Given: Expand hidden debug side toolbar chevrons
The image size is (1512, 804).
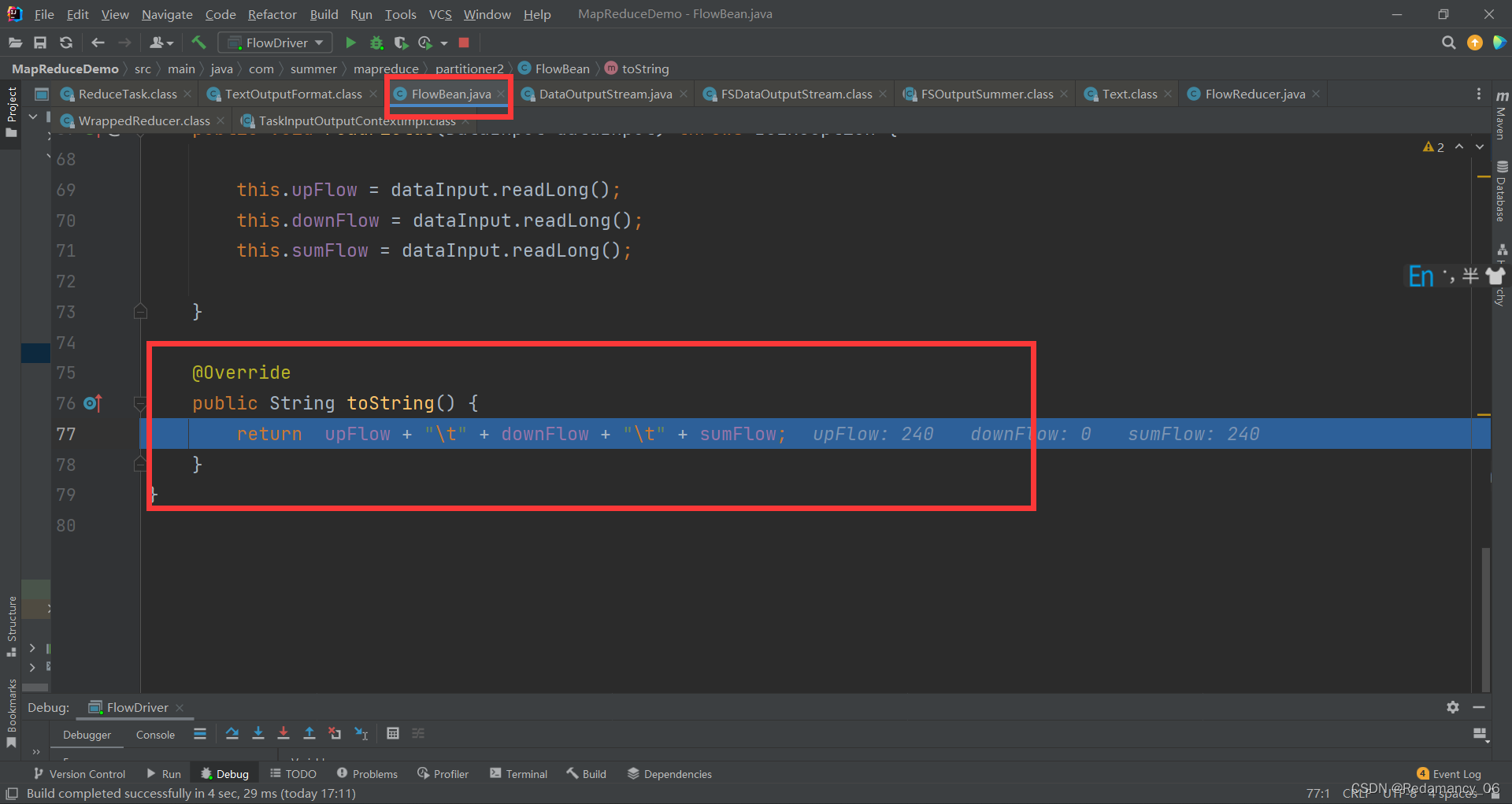Looking at the screenshot, I should pyautogui.click(x=36, y=752).
